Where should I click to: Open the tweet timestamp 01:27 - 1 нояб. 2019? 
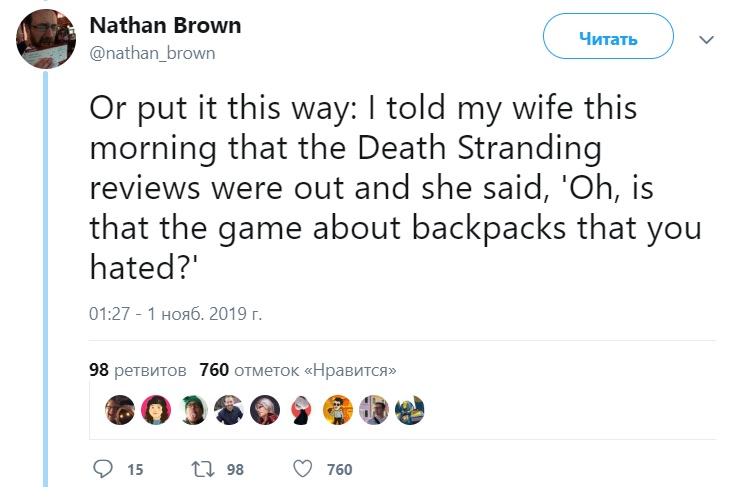pos(175,314)
